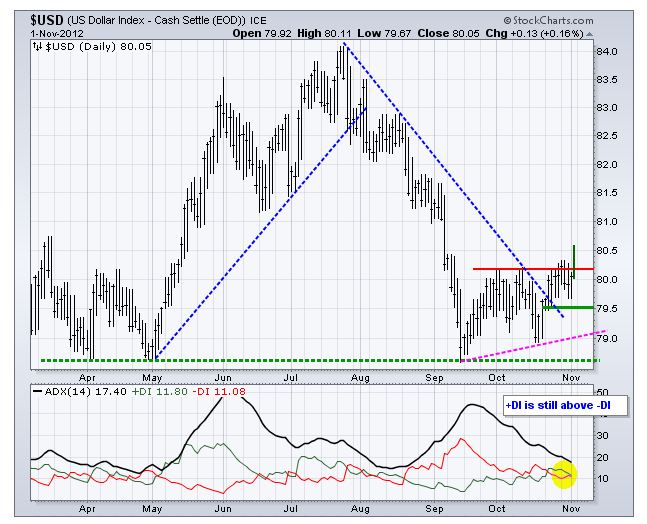647x524 pixels.
Task: Click the High 80.11 value
Action: pos(324,33)
